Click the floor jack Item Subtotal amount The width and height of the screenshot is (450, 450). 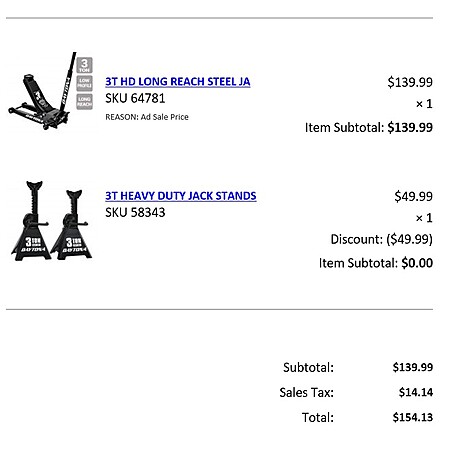[x=410, y=127]
